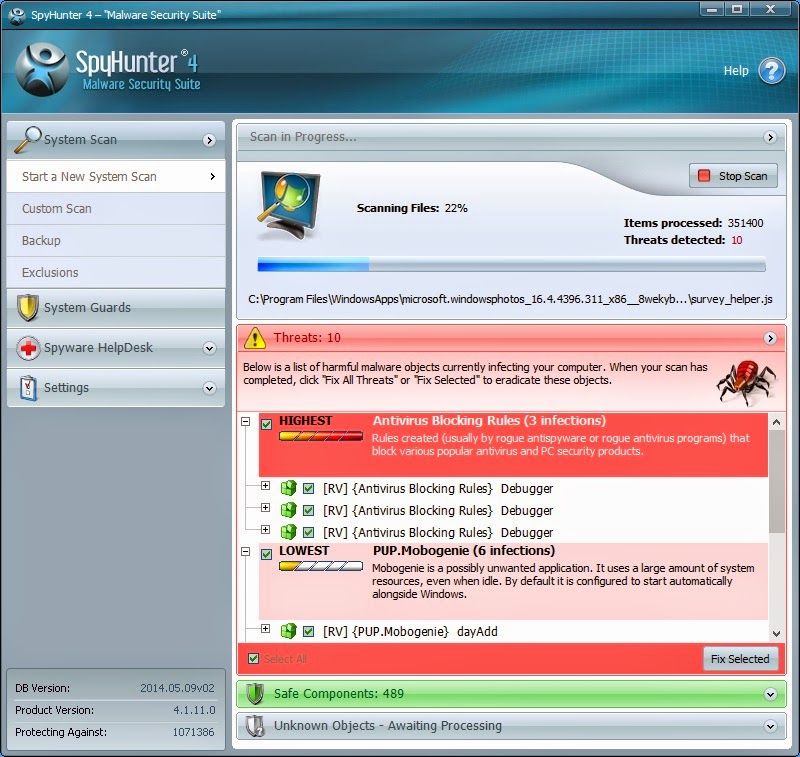Image resolution: width=800 pixels, height=757 pixels.
Task: Uncheck the dayAdd entry checkbox
Action: pos(308,631)
